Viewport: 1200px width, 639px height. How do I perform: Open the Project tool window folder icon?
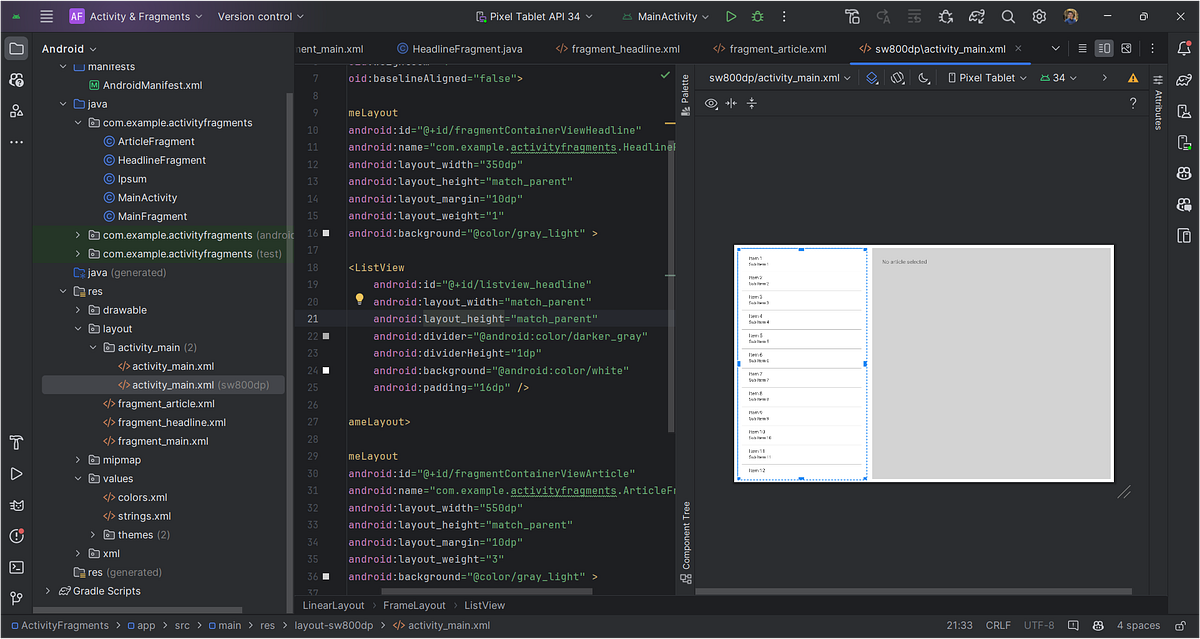(x=17, y=47)
